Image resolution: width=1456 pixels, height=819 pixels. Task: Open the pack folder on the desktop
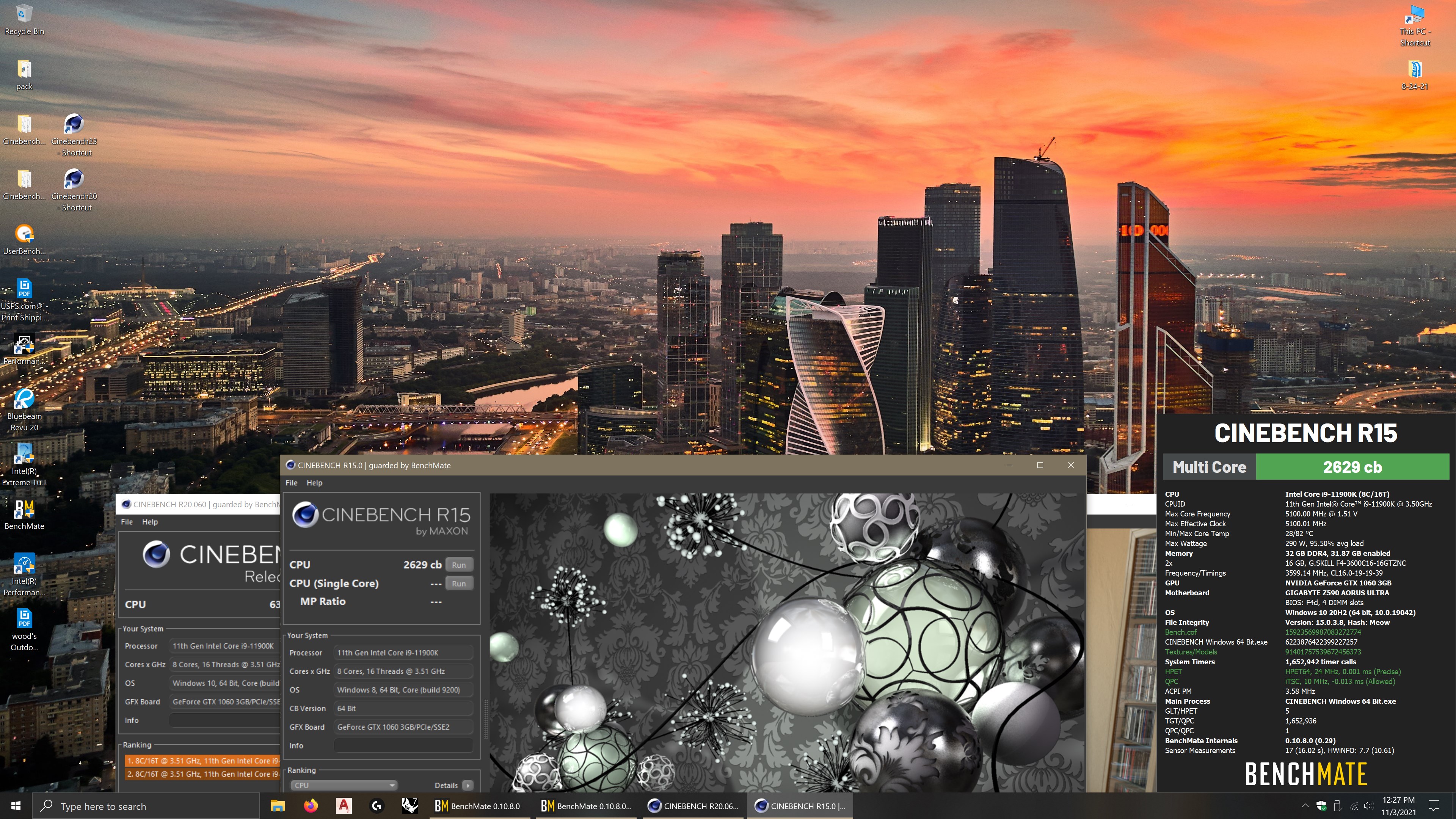coord(24,75)
